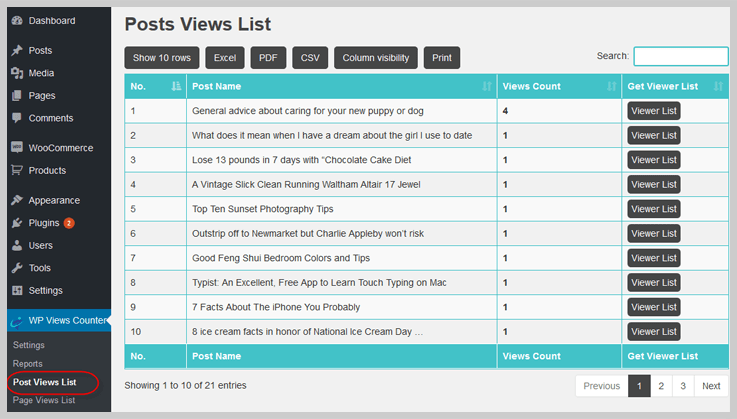Screen dimensions: 737x419
Task: Sort by Post Name column arrow icon
Action: (x=487, y=86)
